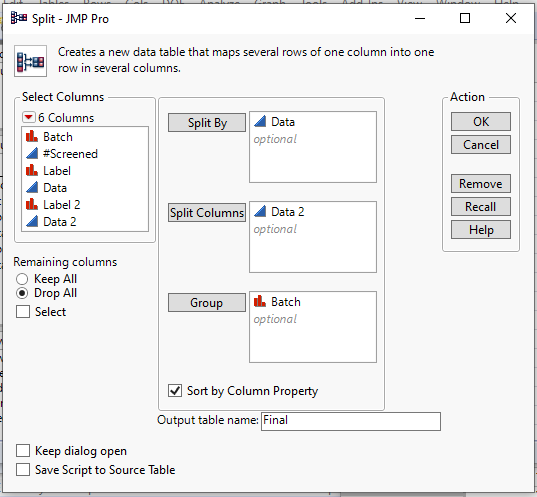Choose the Drop All radio option

pos(22,293)
